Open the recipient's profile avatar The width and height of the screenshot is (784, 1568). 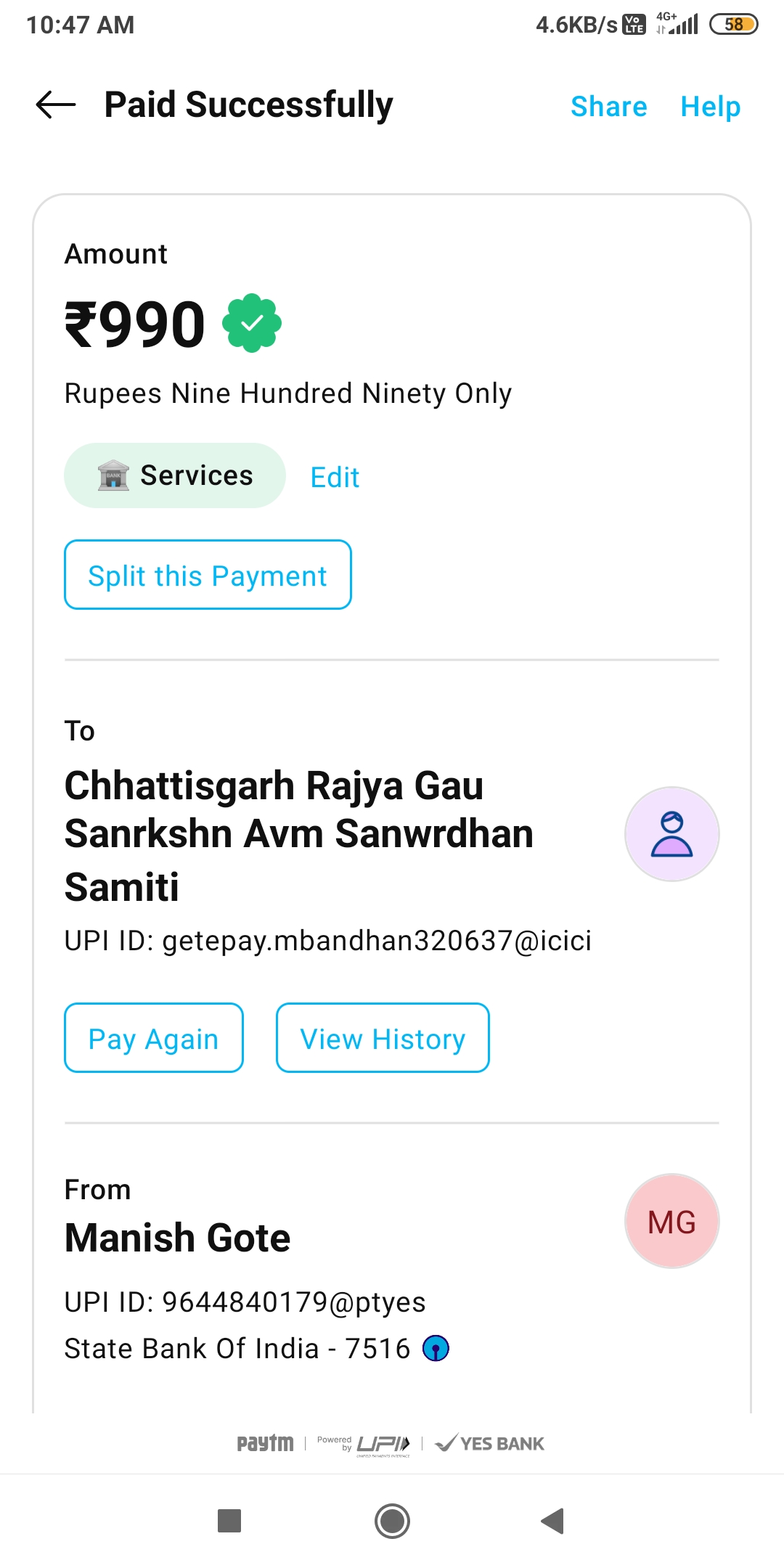[x=671, y=834]
